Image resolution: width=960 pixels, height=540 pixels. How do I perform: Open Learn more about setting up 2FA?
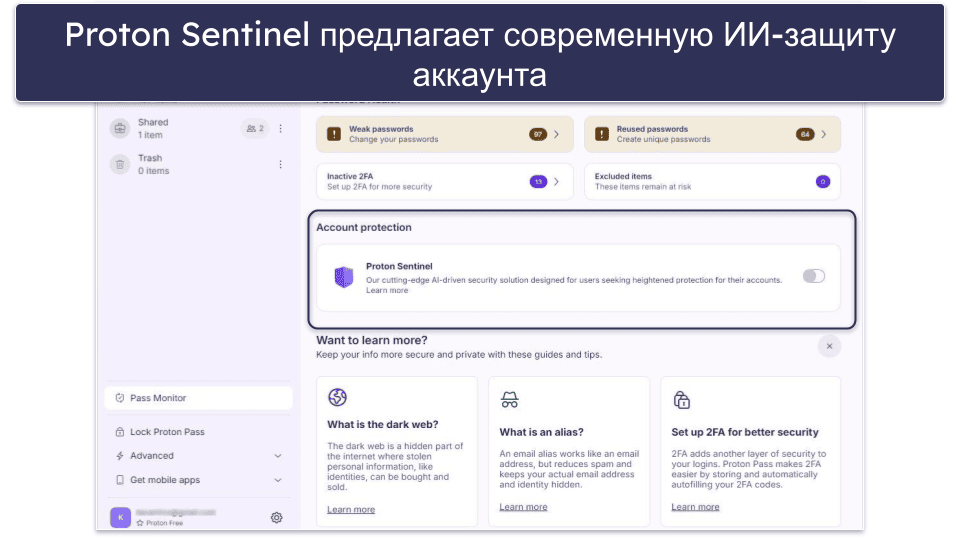[695, 507]
